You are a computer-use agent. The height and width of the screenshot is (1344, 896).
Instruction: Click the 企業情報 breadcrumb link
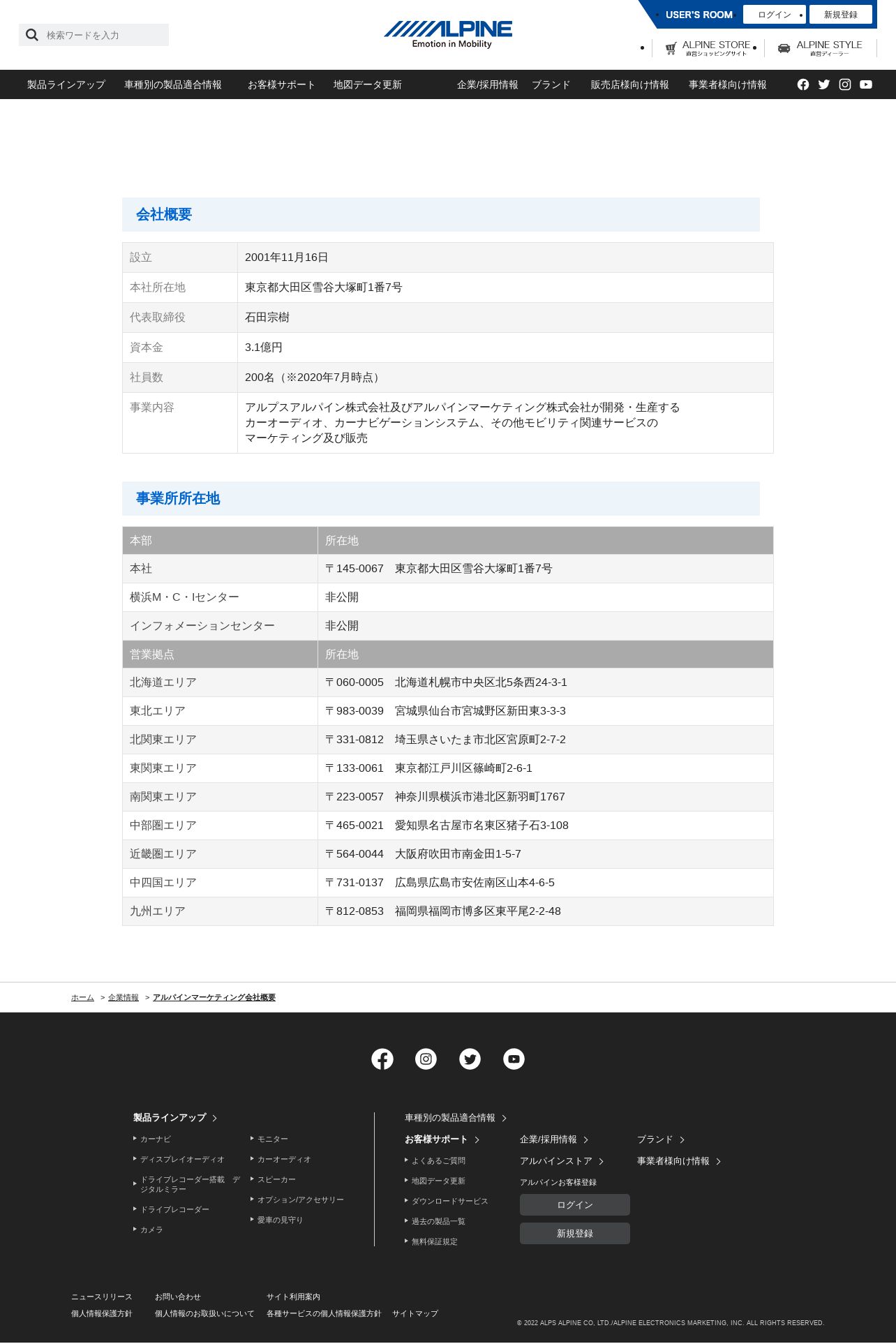click(124, 998)
